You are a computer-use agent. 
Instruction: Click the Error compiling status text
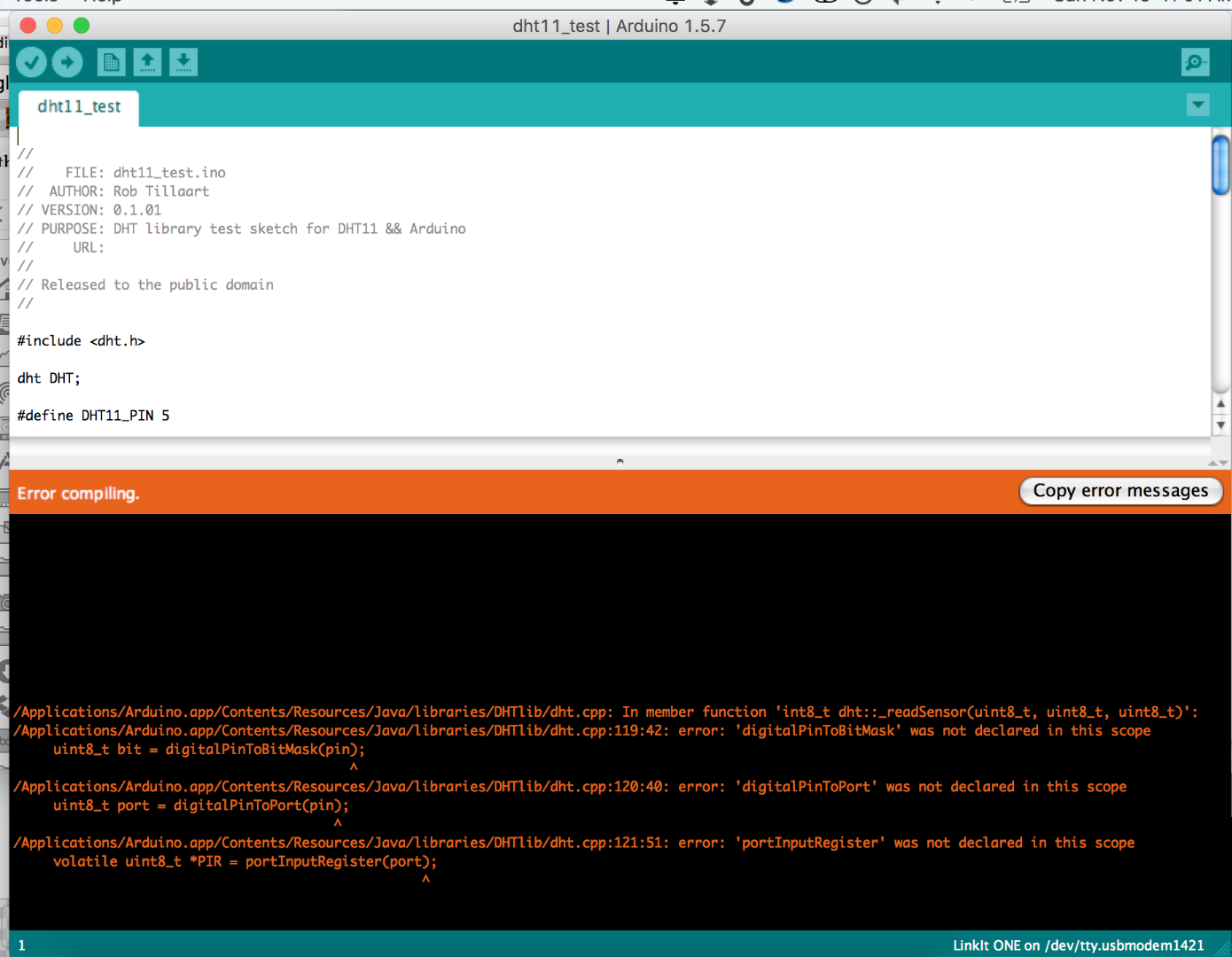(x=78, y=494)
